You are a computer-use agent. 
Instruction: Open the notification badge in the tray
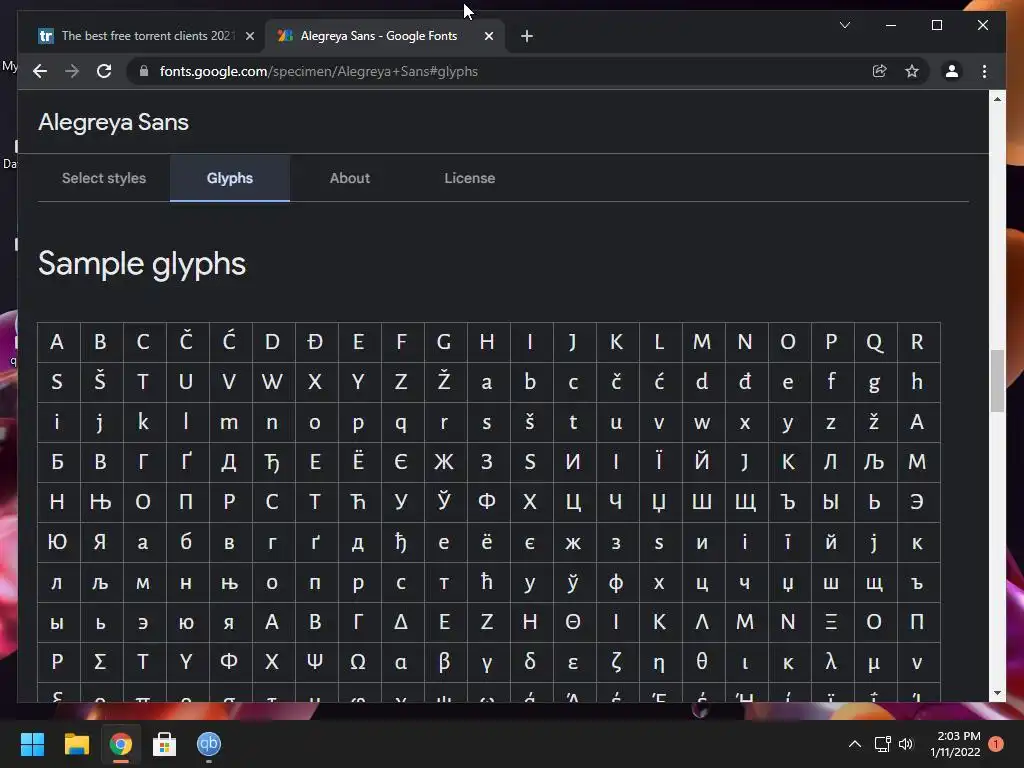pos(995,744)
